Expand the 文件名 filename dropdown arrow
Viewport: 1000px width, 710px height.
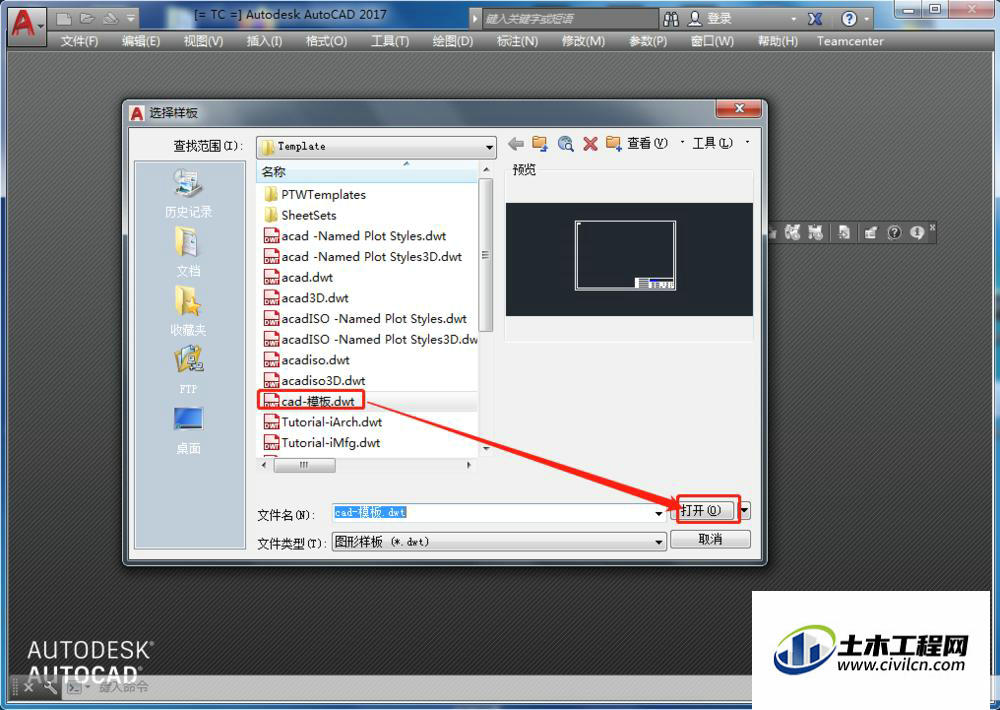click(x=659, y=513)
